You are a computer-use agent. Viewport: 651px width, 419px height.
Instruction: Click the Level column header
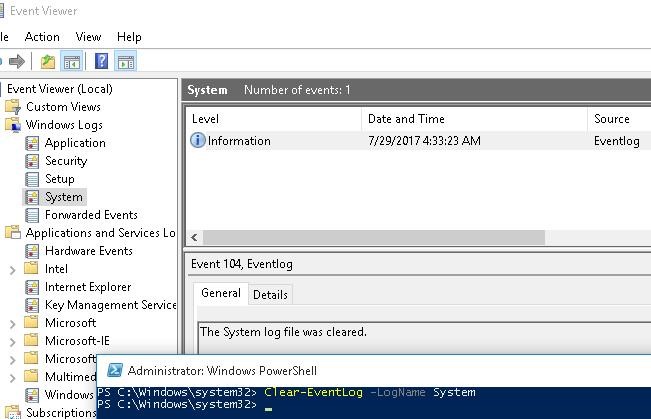[x=206, y=119]
